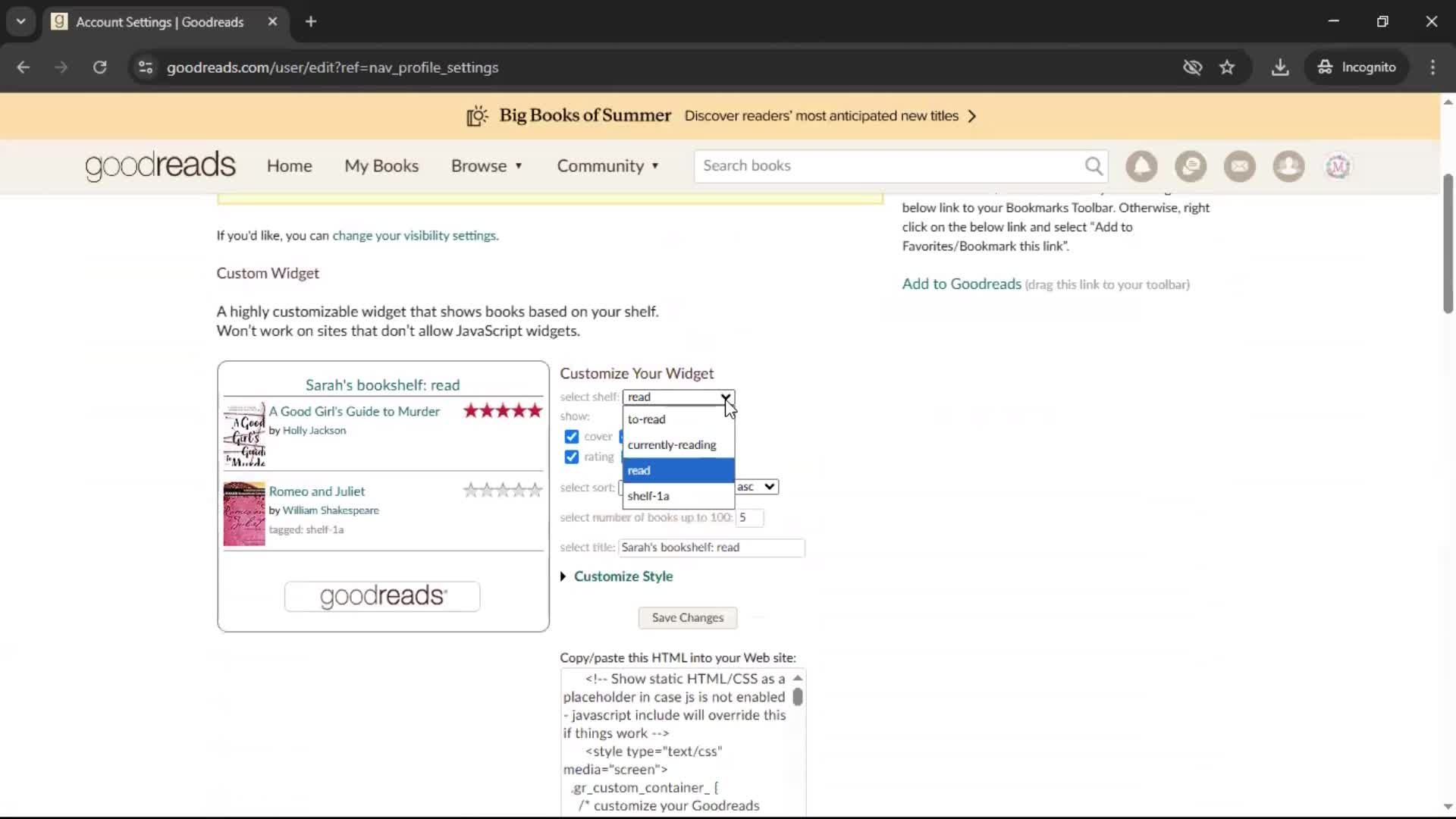
Task: Click the Incognito indicator
Action: [x=1357, y=67]
